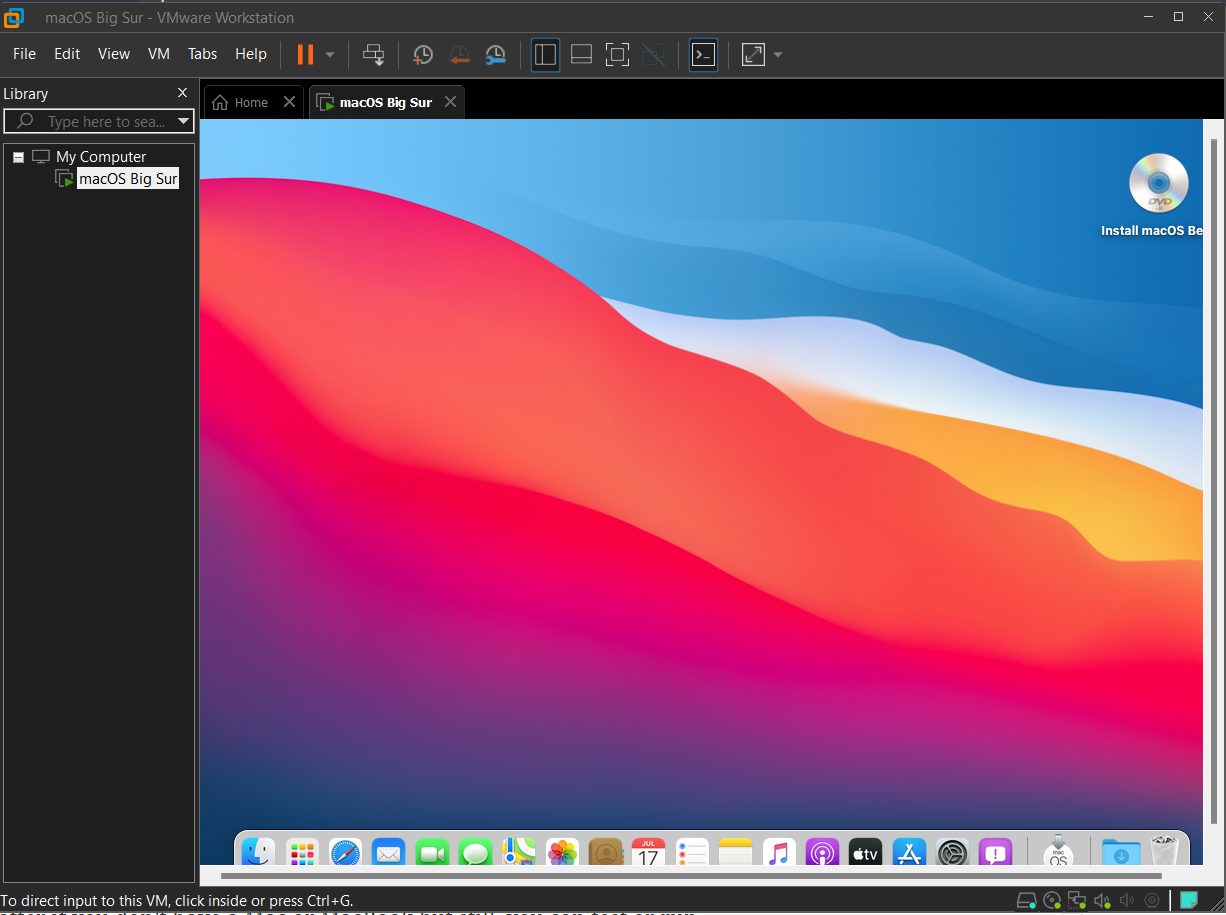1226x915 pixels.
Task: Enter full screen mode
Action: point(618,55)
